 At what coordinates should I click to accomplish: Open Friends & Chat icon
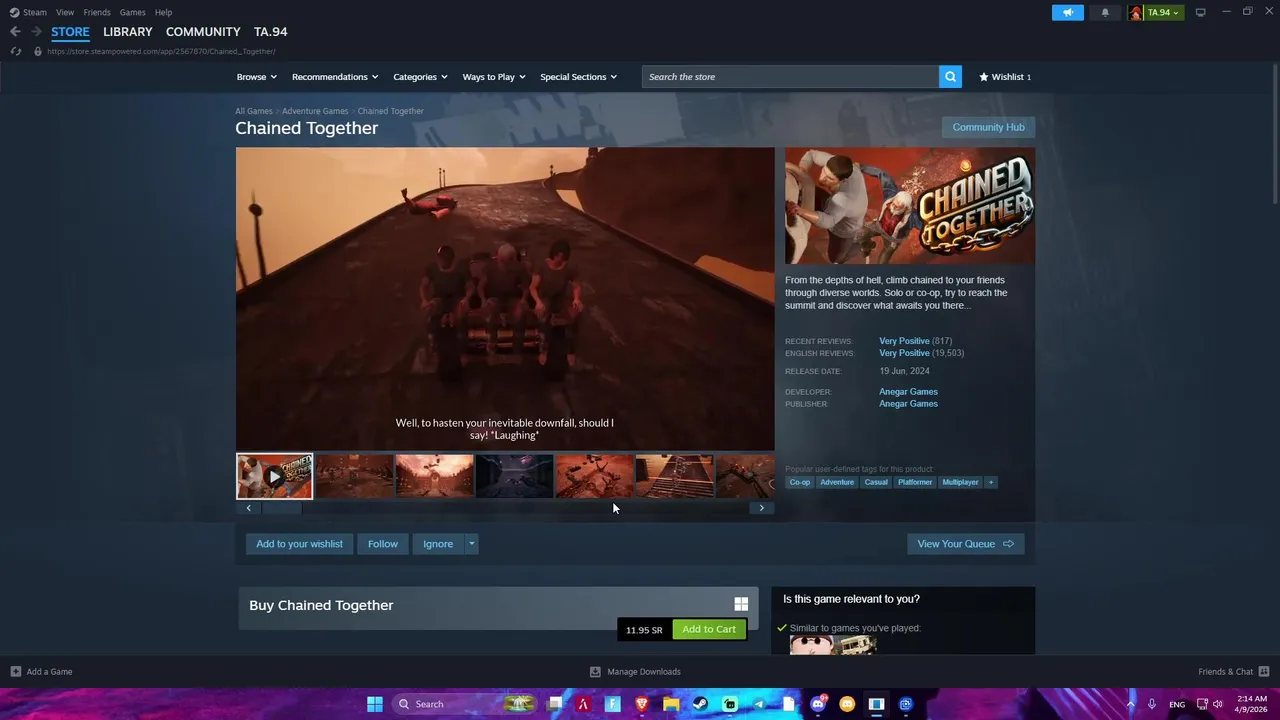1263,672
